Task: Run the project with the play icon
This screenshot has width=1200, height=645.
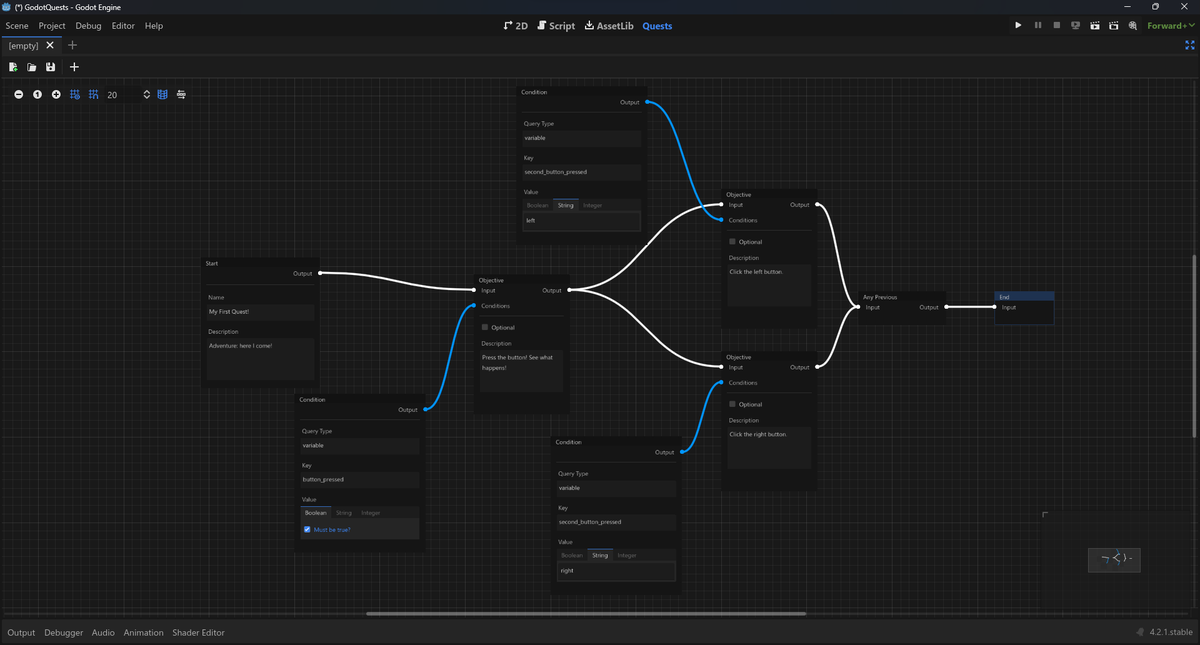Action: coord(1018,25)
